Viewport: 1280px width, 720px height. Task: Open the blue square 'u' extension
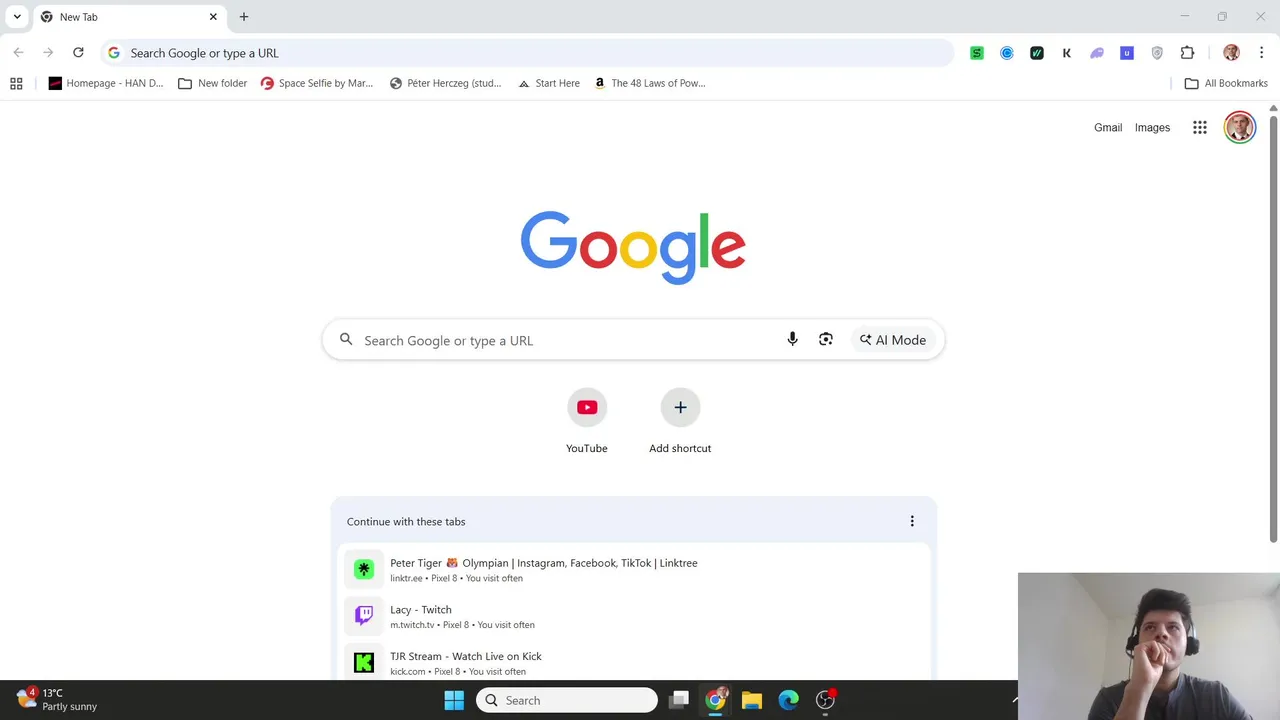point(1127,53)
